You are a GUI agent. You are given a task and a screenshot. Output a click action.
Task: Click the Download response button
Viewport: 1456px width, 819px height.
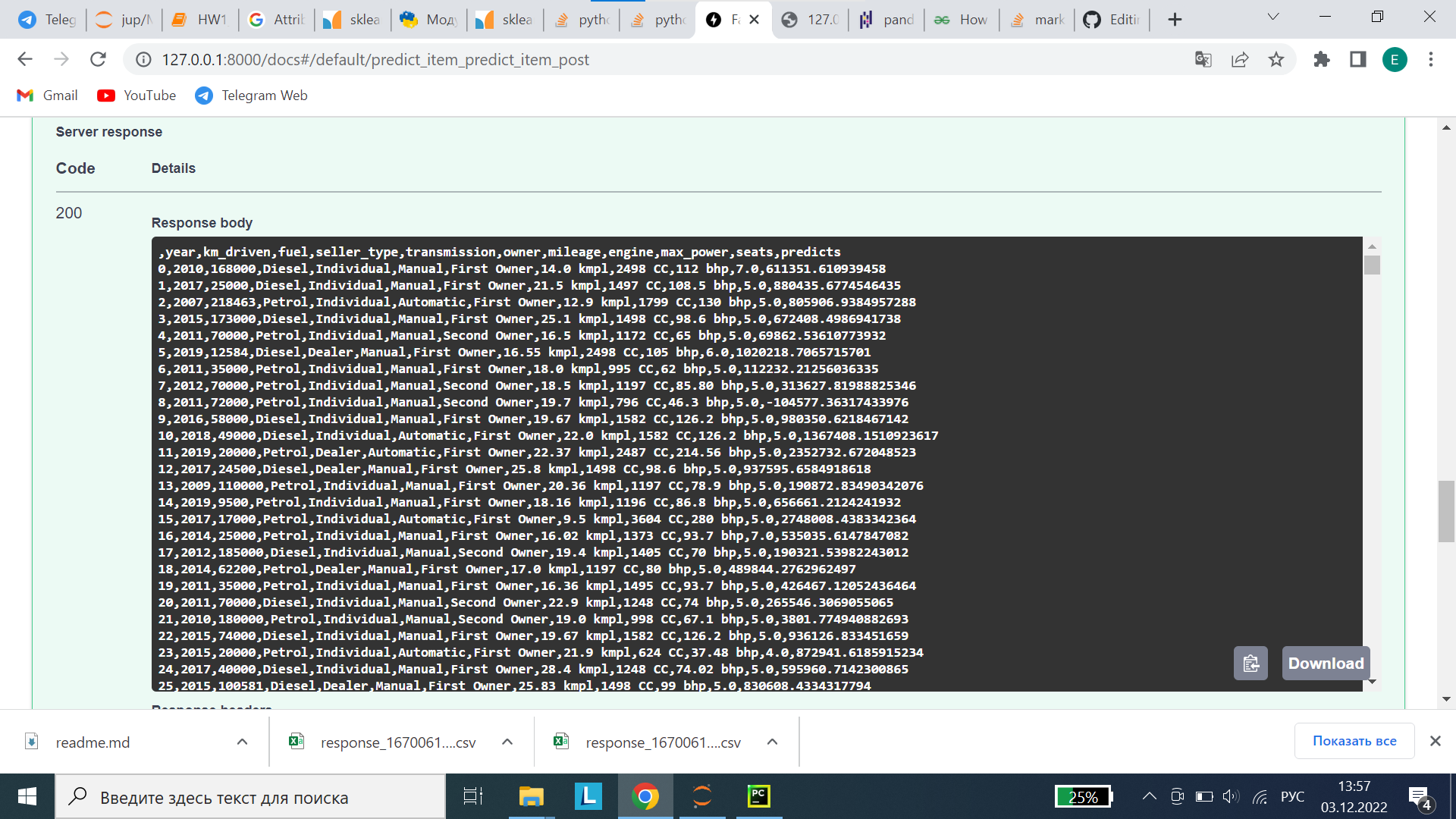pyautogui.click(x=1325, y=664)
